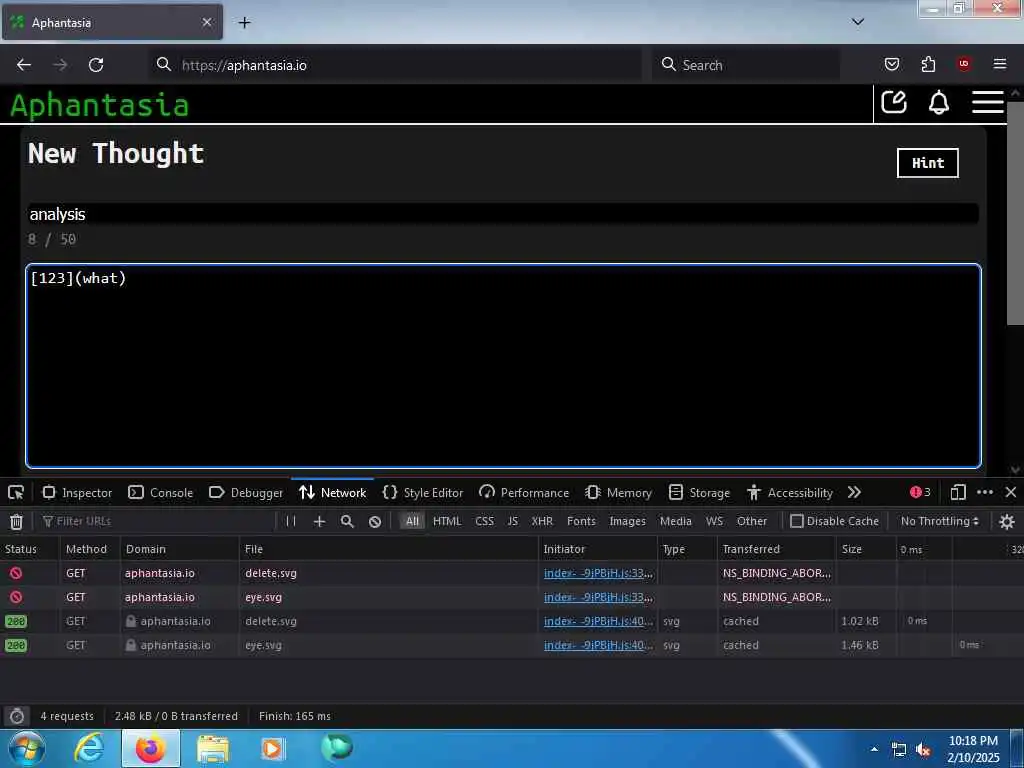
Task: Go back with the browser back arrow
Action: tap(24, 65)
